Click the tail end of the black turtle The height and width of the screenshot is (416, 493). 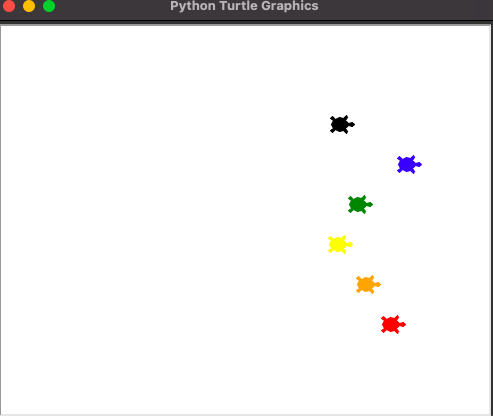[331, 125]
